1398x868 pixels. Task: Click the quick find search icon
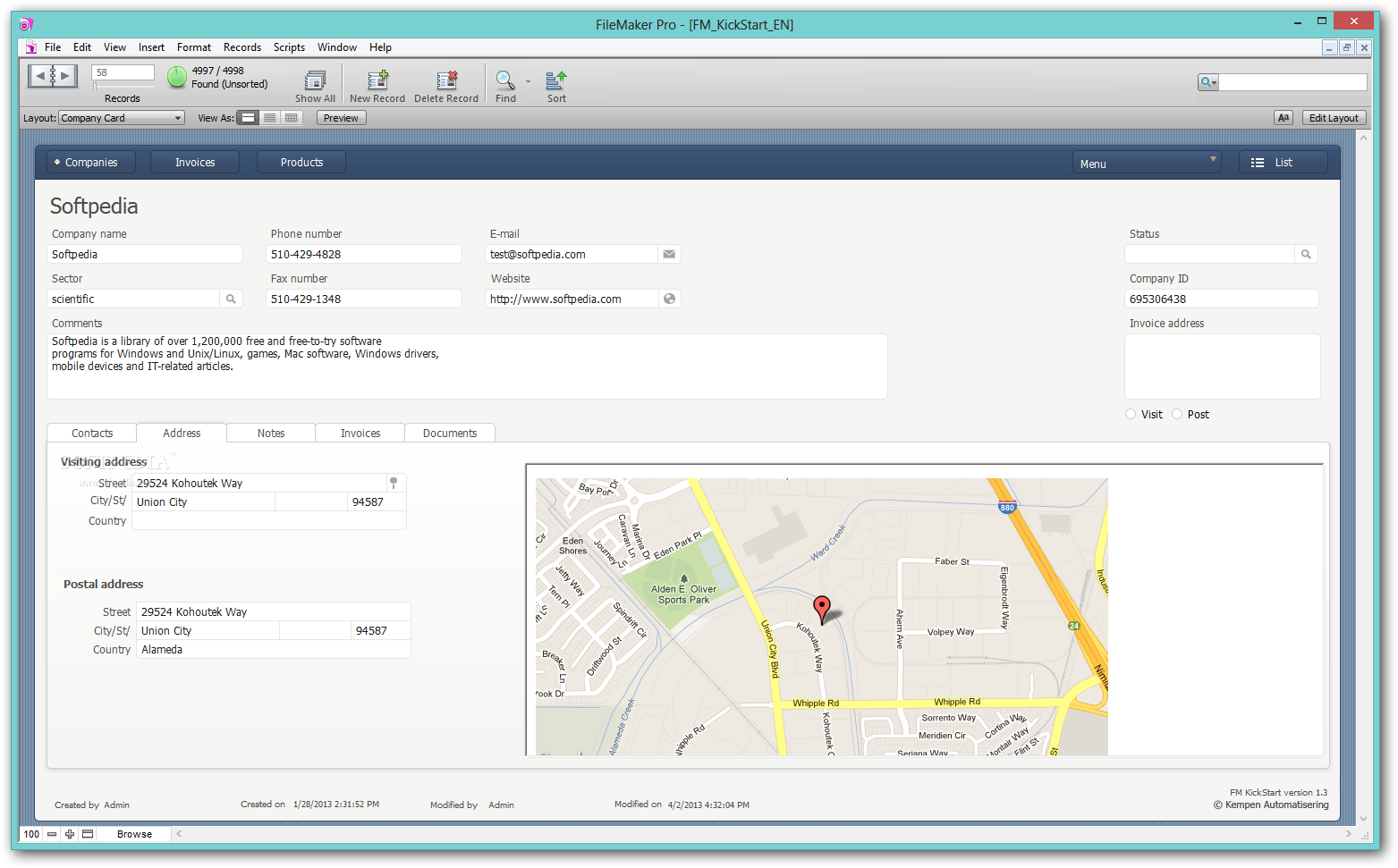1208,82
